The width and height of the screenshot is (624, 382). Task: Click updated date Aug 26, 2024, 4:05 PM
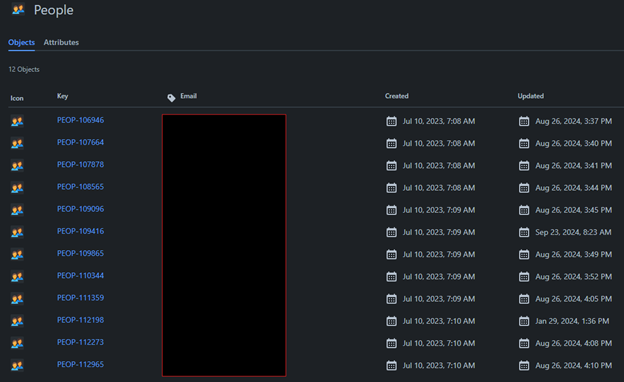(573, 299)
